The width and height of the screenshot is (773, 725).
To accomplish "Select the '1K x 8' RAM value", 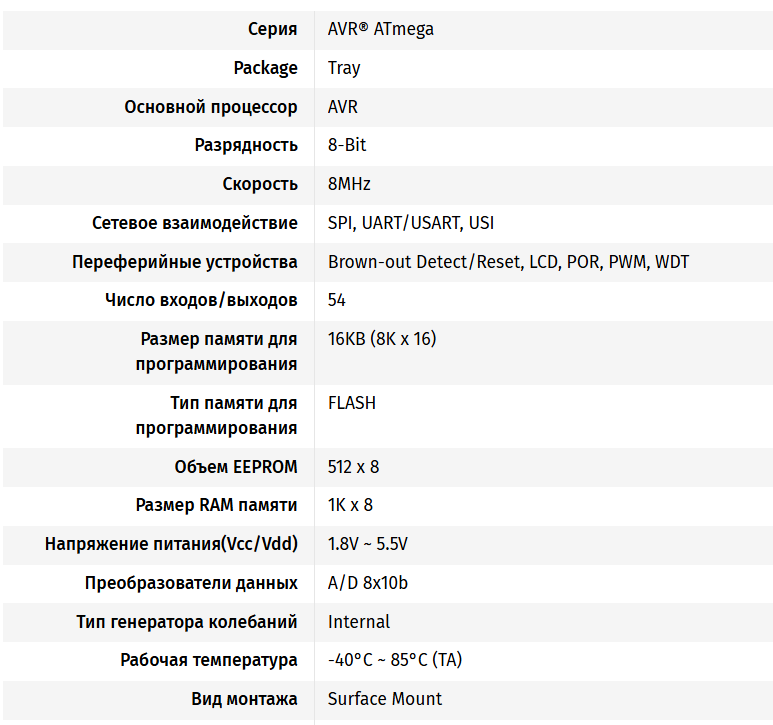I will tap(350, 505).
